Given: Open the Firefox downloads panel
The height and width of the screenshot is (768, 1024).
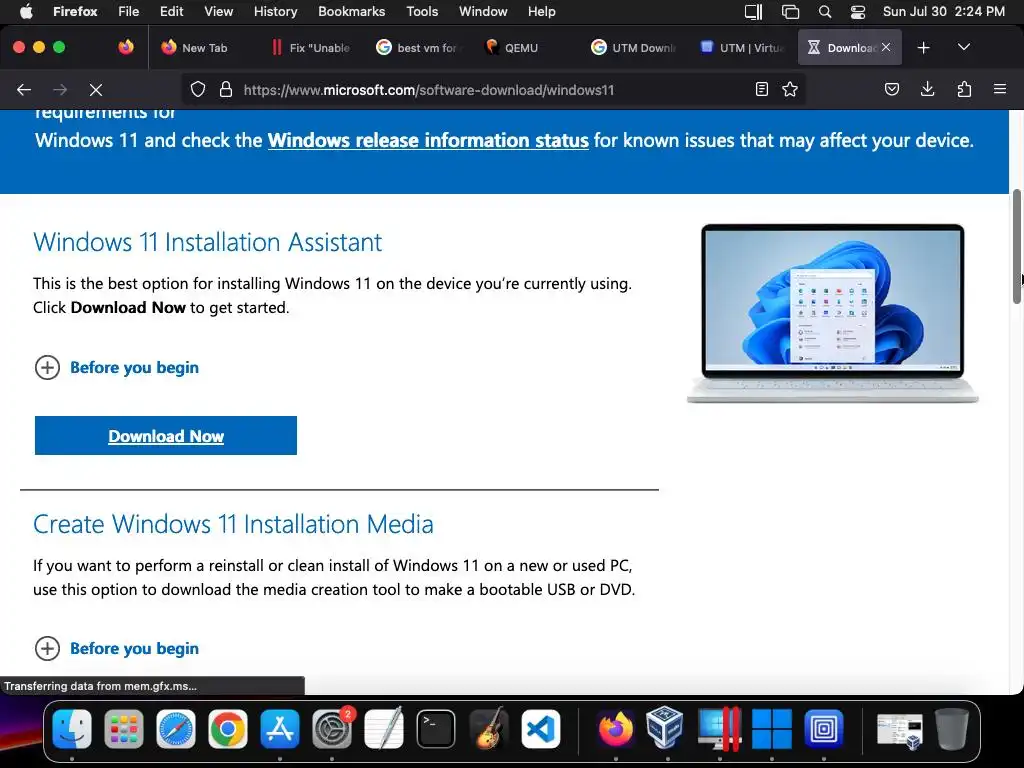Looking at the screenshot, I should [927, 89].
